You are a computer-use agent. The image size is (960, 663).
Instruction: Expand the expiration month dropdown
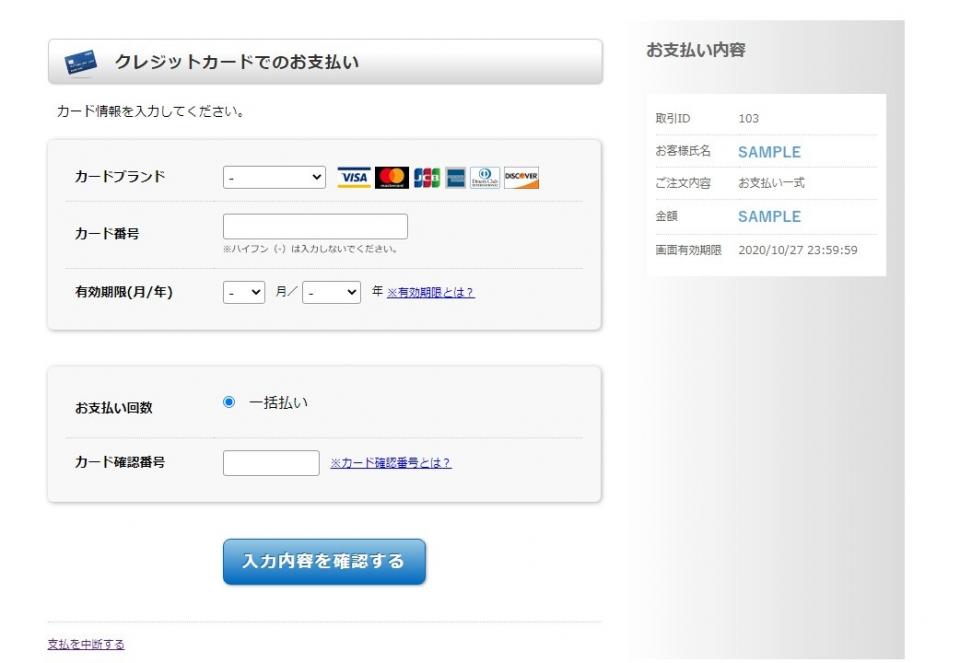[x=244, y=292]
